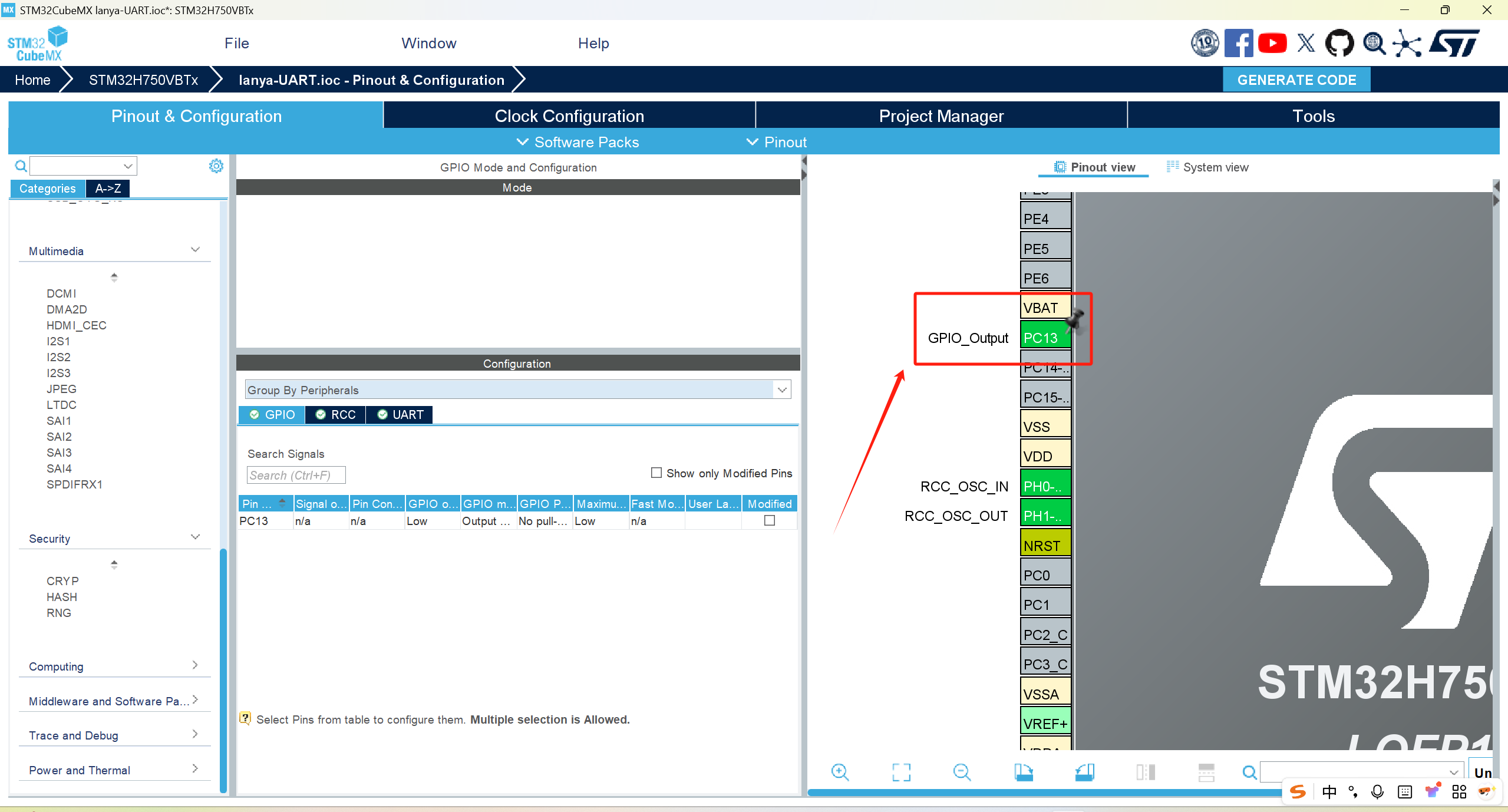Click the GENERATE CODE button
Viewport: 1508px width, 812px height.
coord(1296,80)
